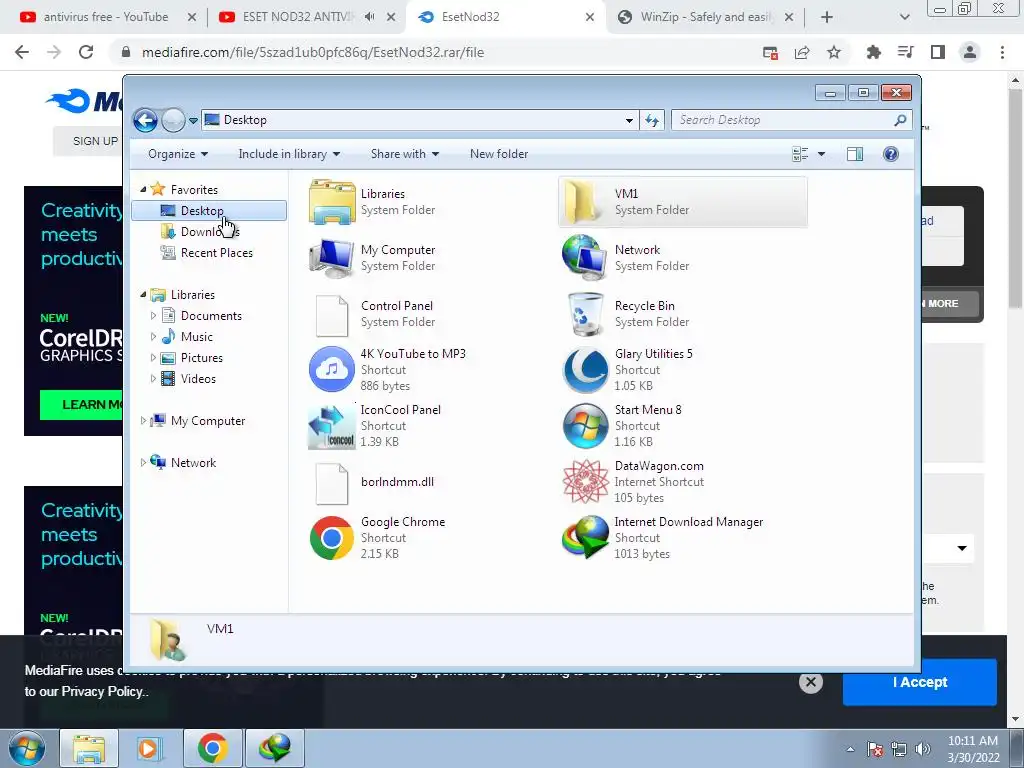Click New folder in Explorer toolbar
This screenshot has width=1024, height=768.
(499, 154)
